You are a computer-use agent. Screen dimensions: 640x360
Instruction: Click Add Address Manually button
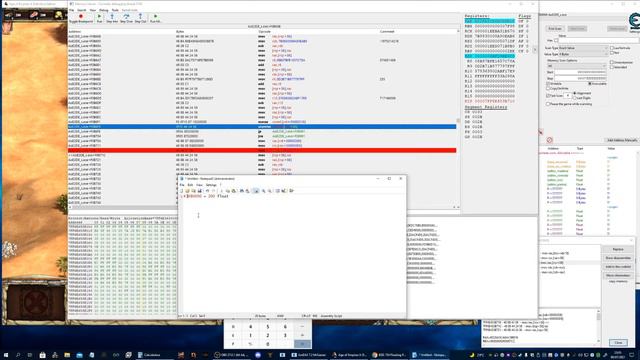tap(622, 140)
